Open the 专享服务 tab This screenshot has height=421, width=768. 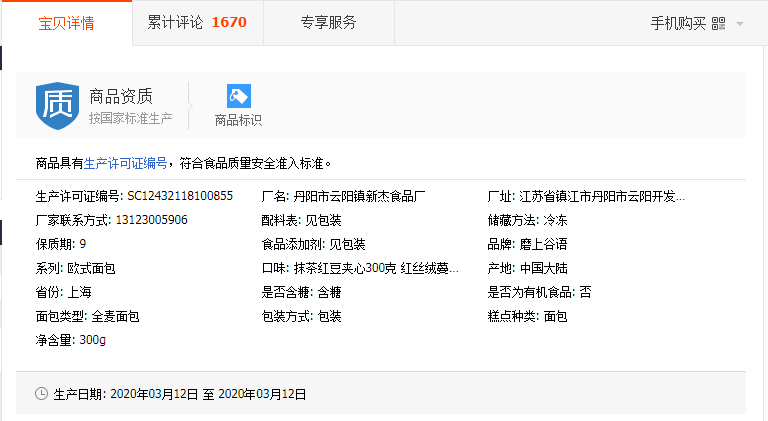click(x=329, y=23)
